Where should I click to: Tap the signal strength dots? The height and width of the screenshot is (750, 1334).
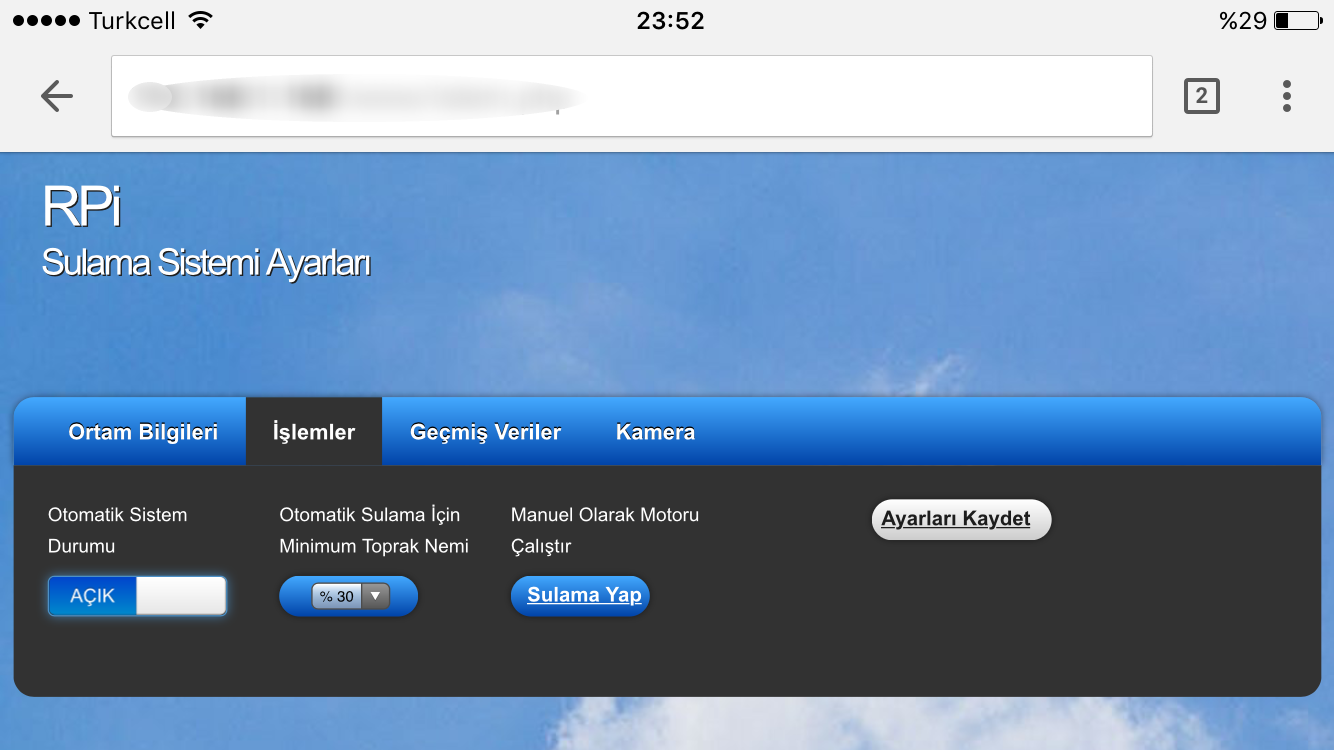[x=46, y=21]
